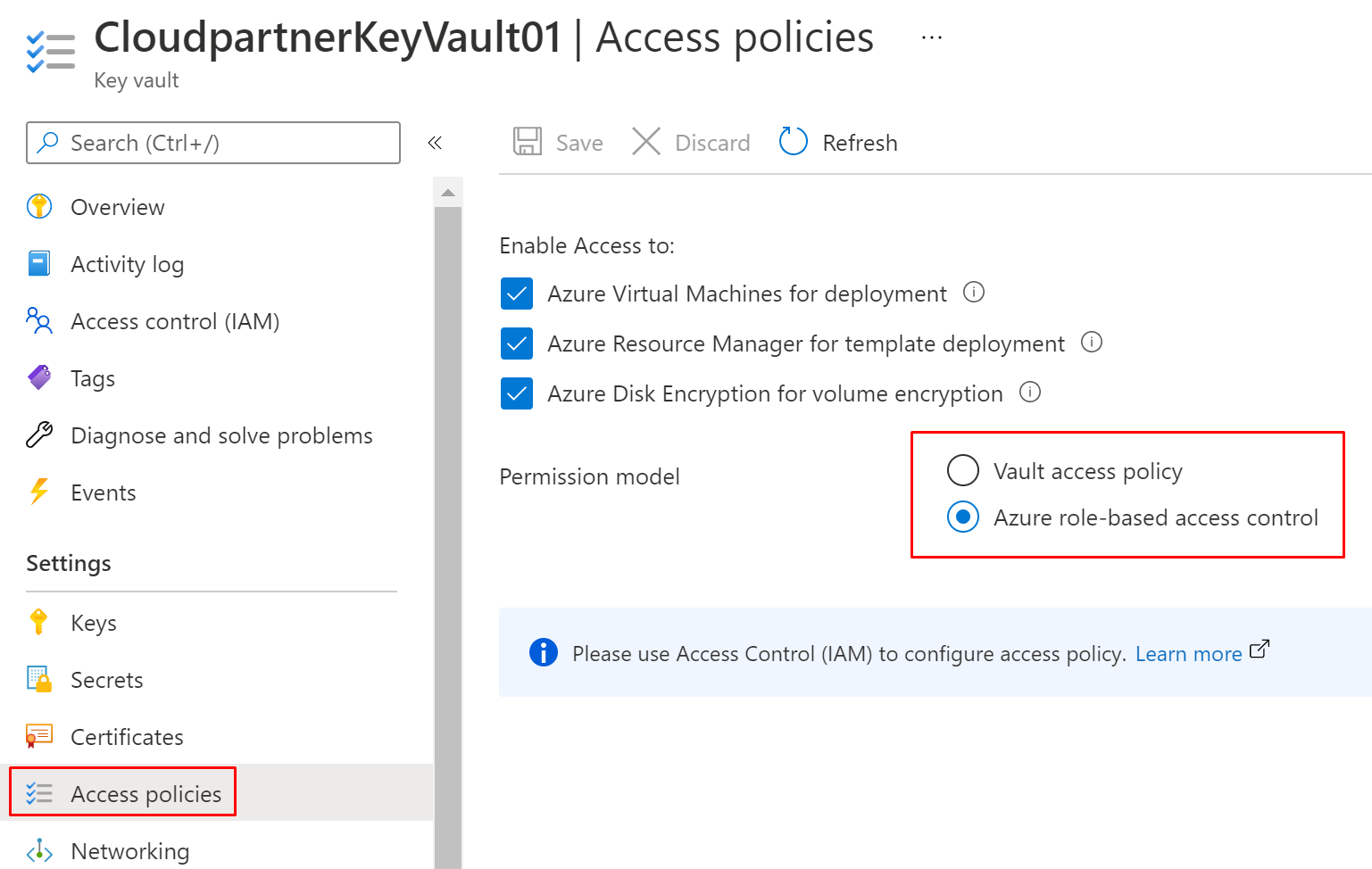This screenshot has height=869, width=1372.
Task: Toggle Azure Resource Manager template deployment checkbox
Action: click(x=517, y=343)
